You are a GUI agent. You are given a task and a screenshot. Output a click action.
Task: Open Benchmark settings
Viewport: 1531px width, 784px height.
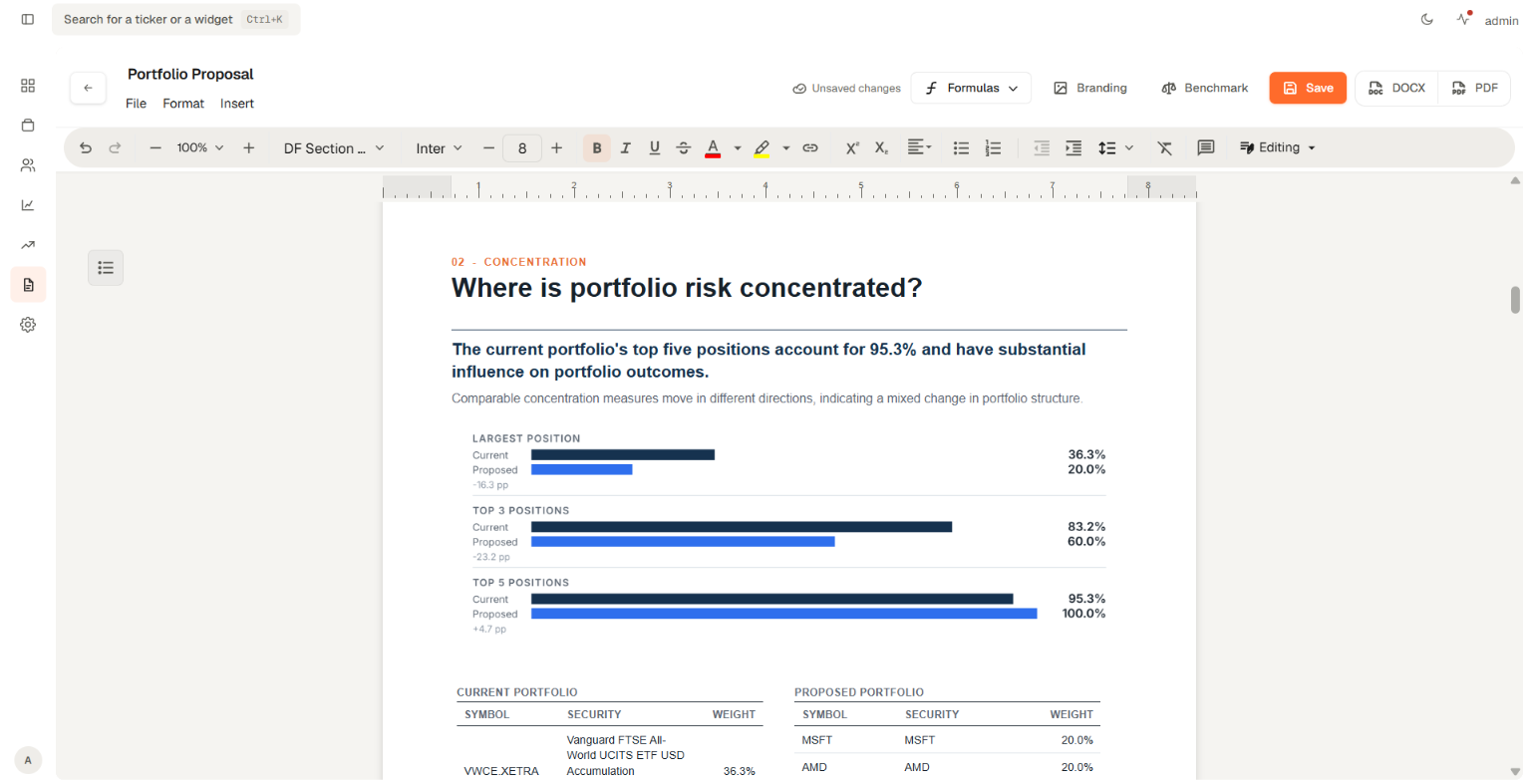tap(1204, 88)
